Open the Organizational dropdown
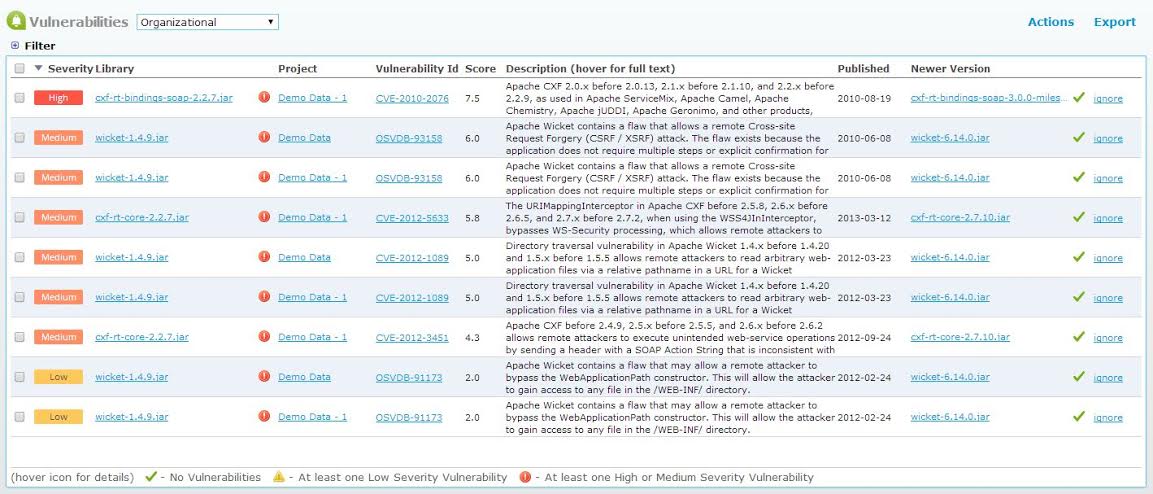Viewport: 1153px width, 494px height. click(x=207, y=22)
